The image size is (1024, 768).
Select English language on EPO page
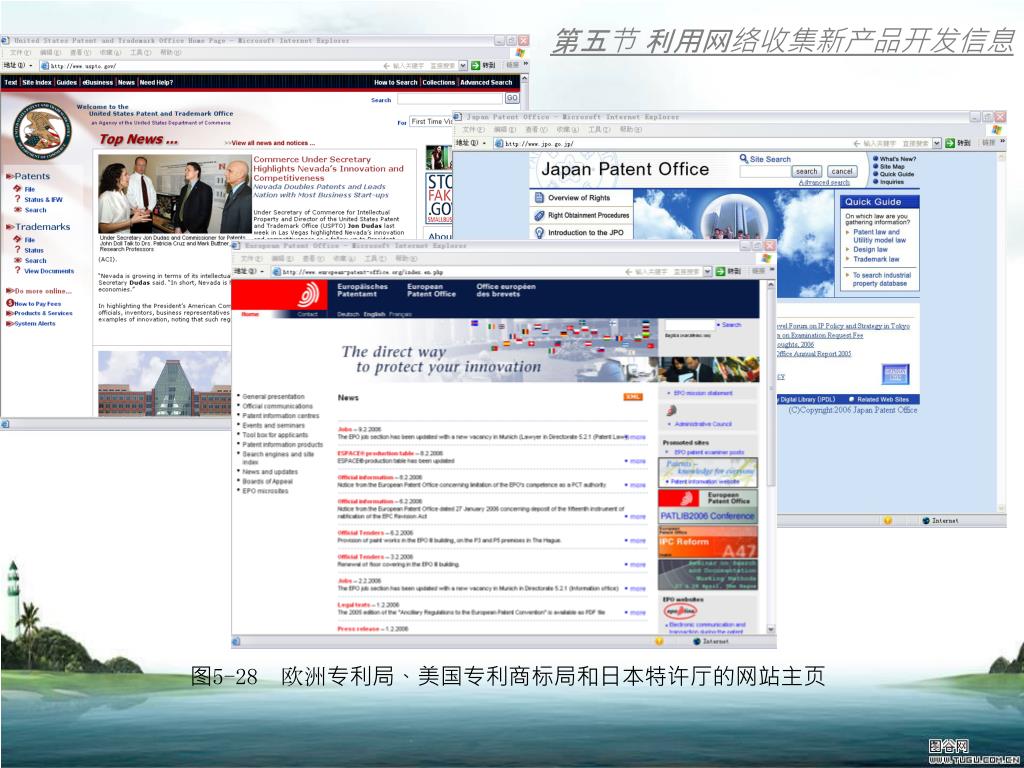click(374, 314)
